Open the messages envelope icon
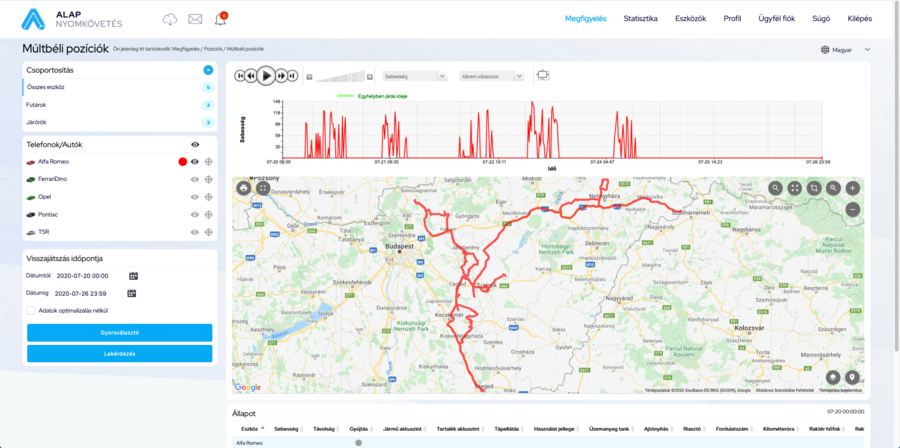Viewport: 900px width, 448px height. [x=195, y=19]
